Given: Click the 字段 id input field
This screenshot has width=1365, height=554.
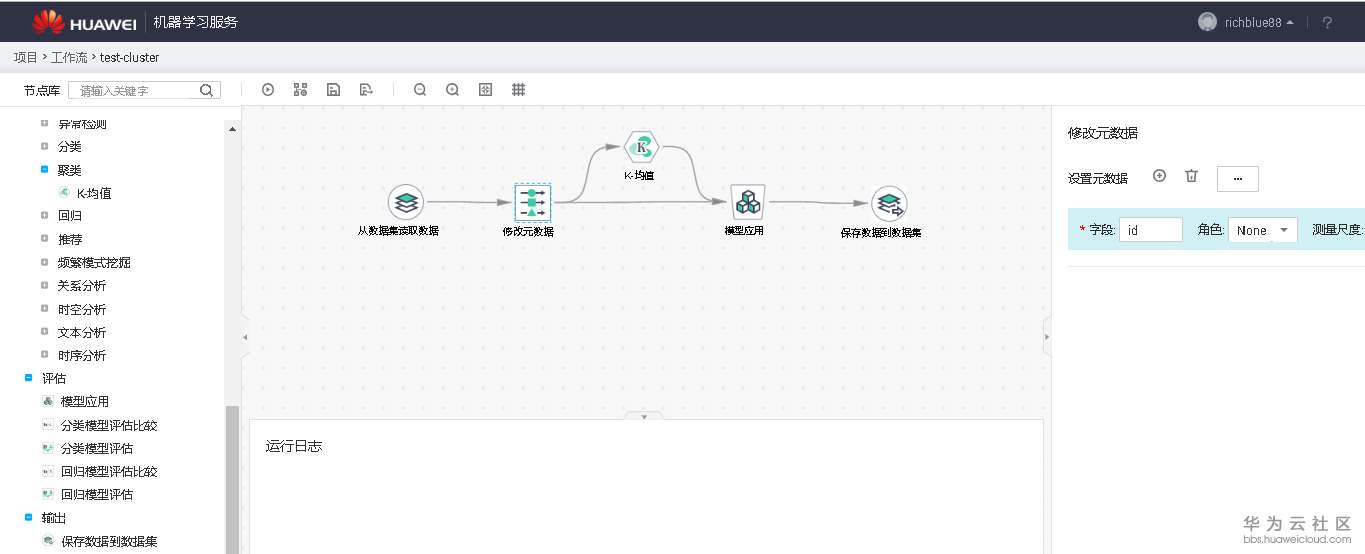Looking at the screenshot, I should click(1151, 230).
